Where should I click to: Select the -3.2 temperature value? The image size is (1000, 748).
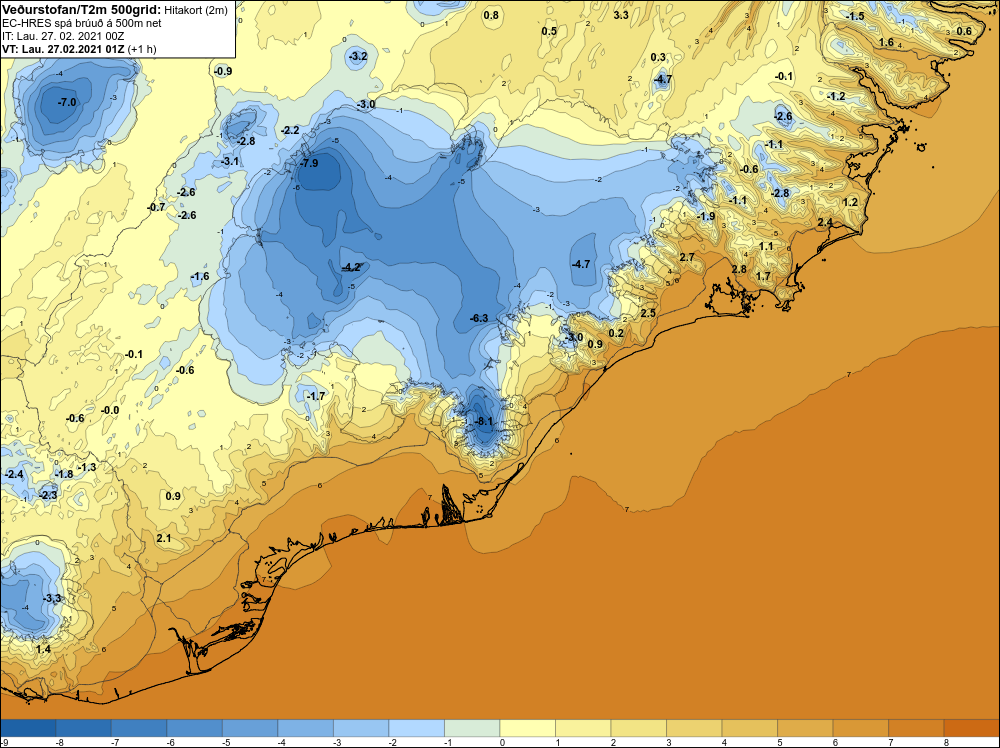click(358, 57)
